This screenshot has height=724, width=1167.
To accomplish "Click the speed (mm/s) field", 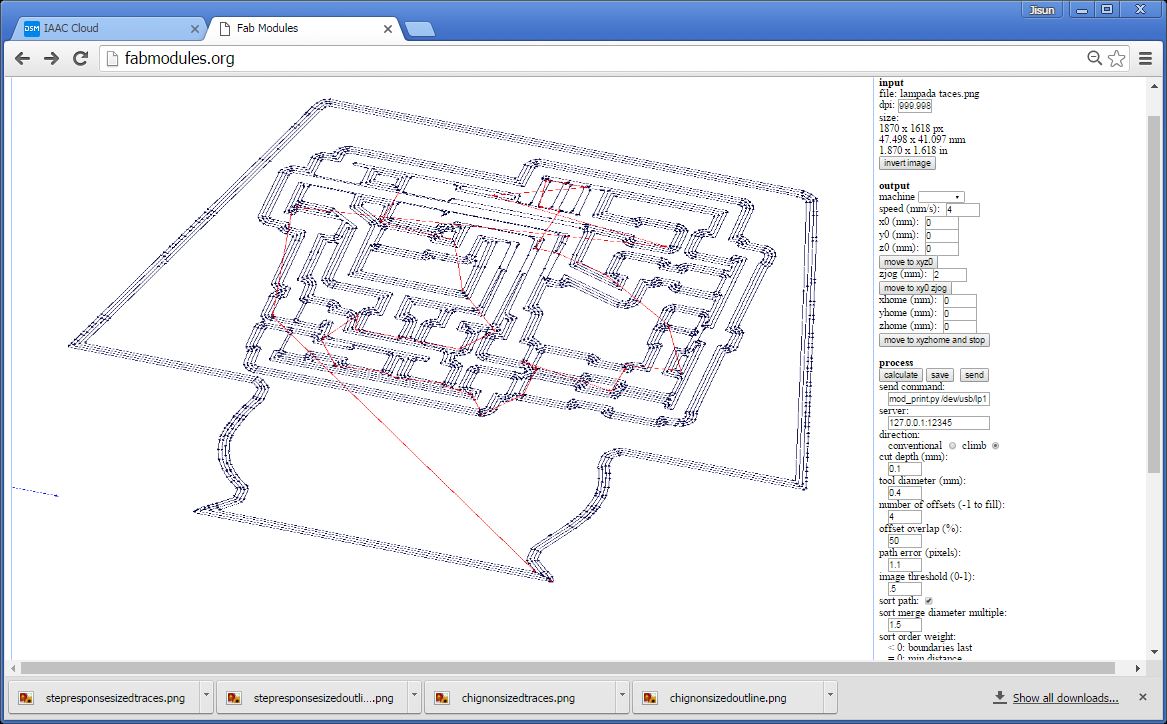I will coord(962,210).
